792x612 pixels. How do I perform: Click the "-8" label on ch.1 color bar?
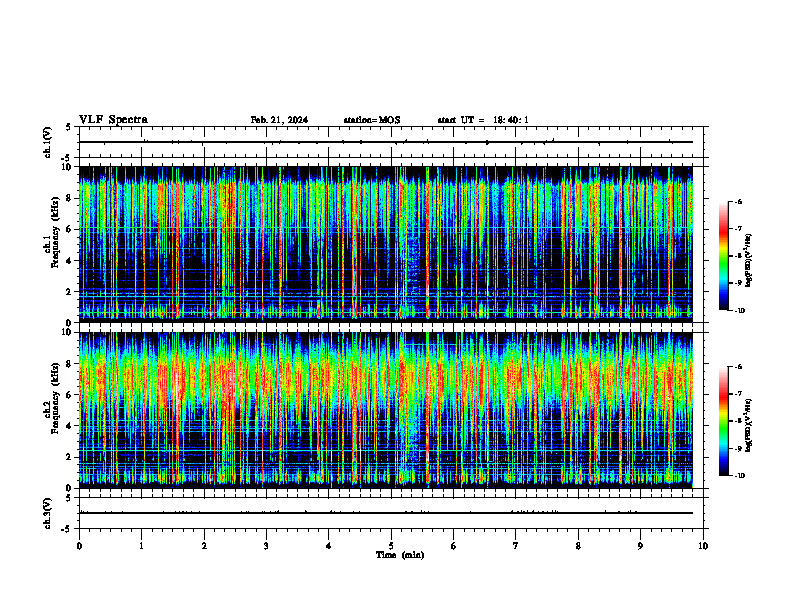[x=739, y=256]
